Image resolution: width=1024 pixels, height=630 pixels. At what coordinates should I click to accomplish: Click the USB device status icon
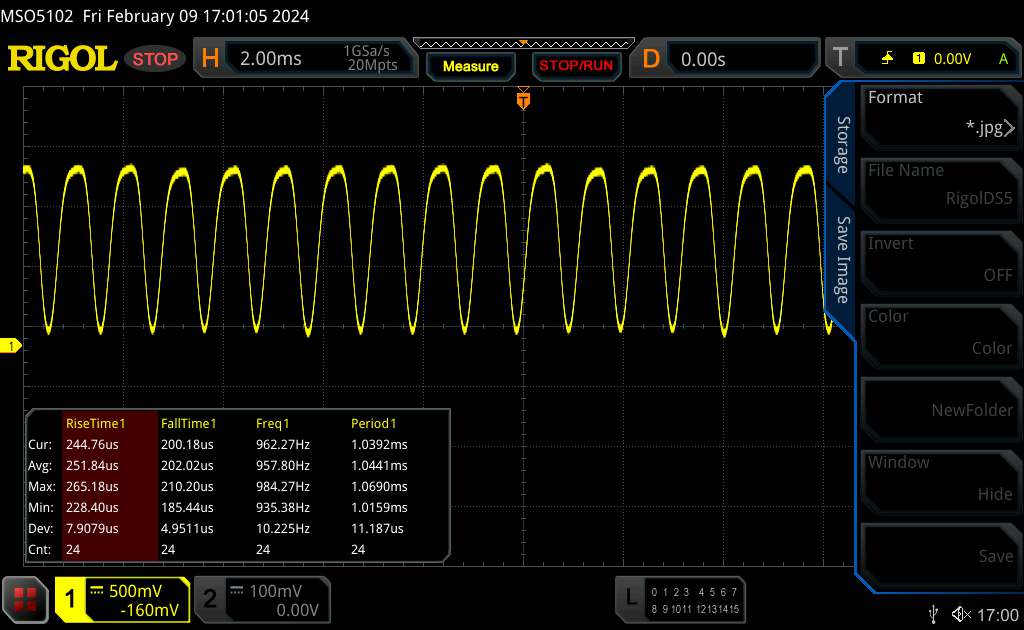(934, 614)
